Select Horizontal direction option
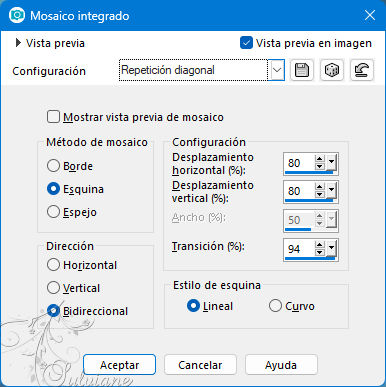The image size is (386, 387). point(53,265)
